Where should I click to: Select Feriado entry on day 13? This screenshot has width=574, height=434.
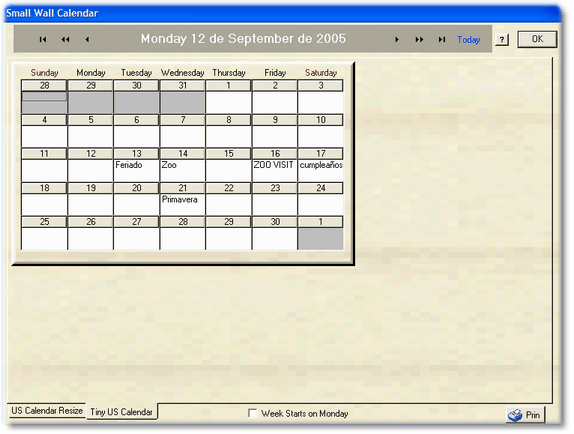click(129, 165)
